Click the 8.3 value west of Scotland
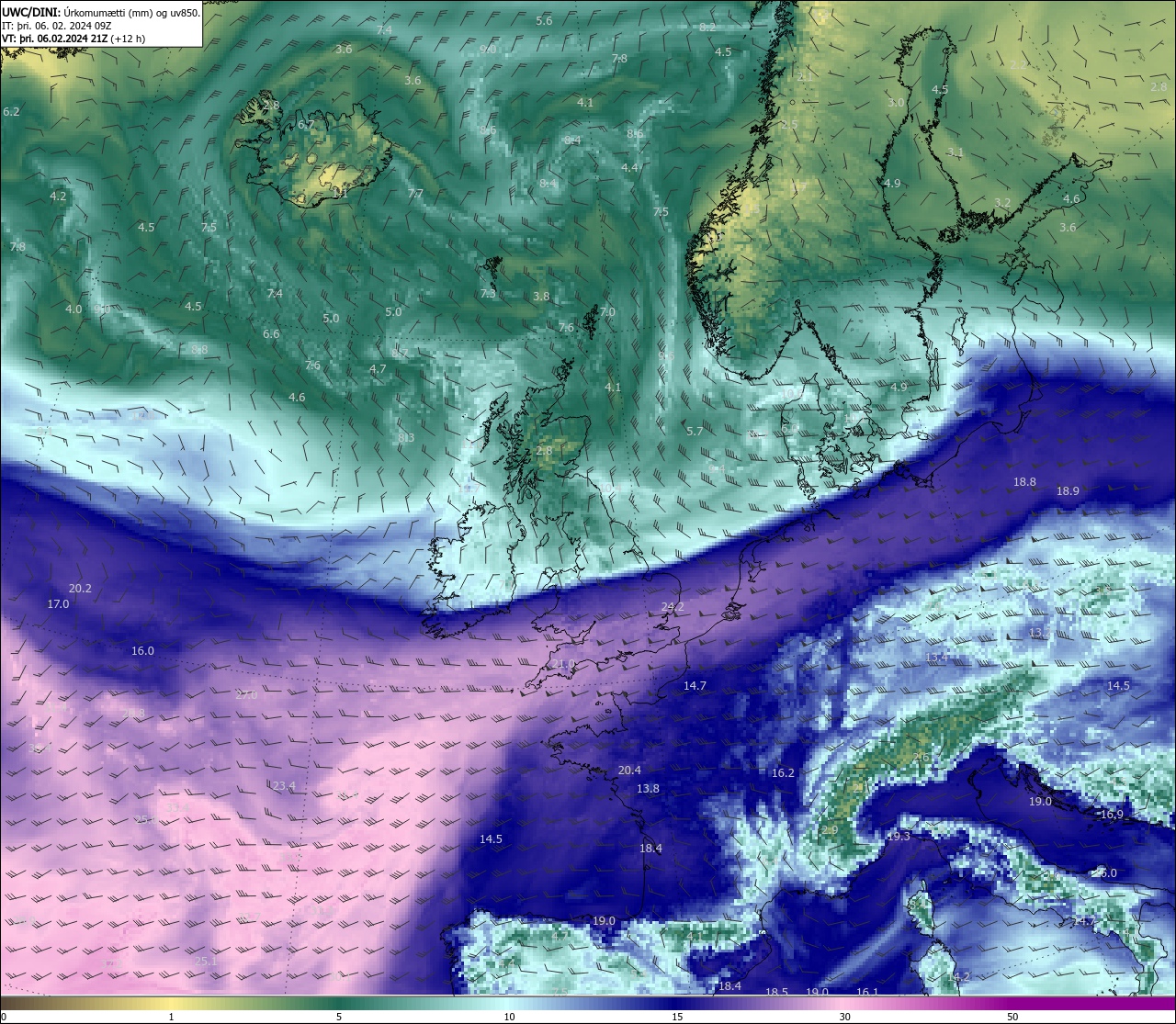 [x=406, y=438]
